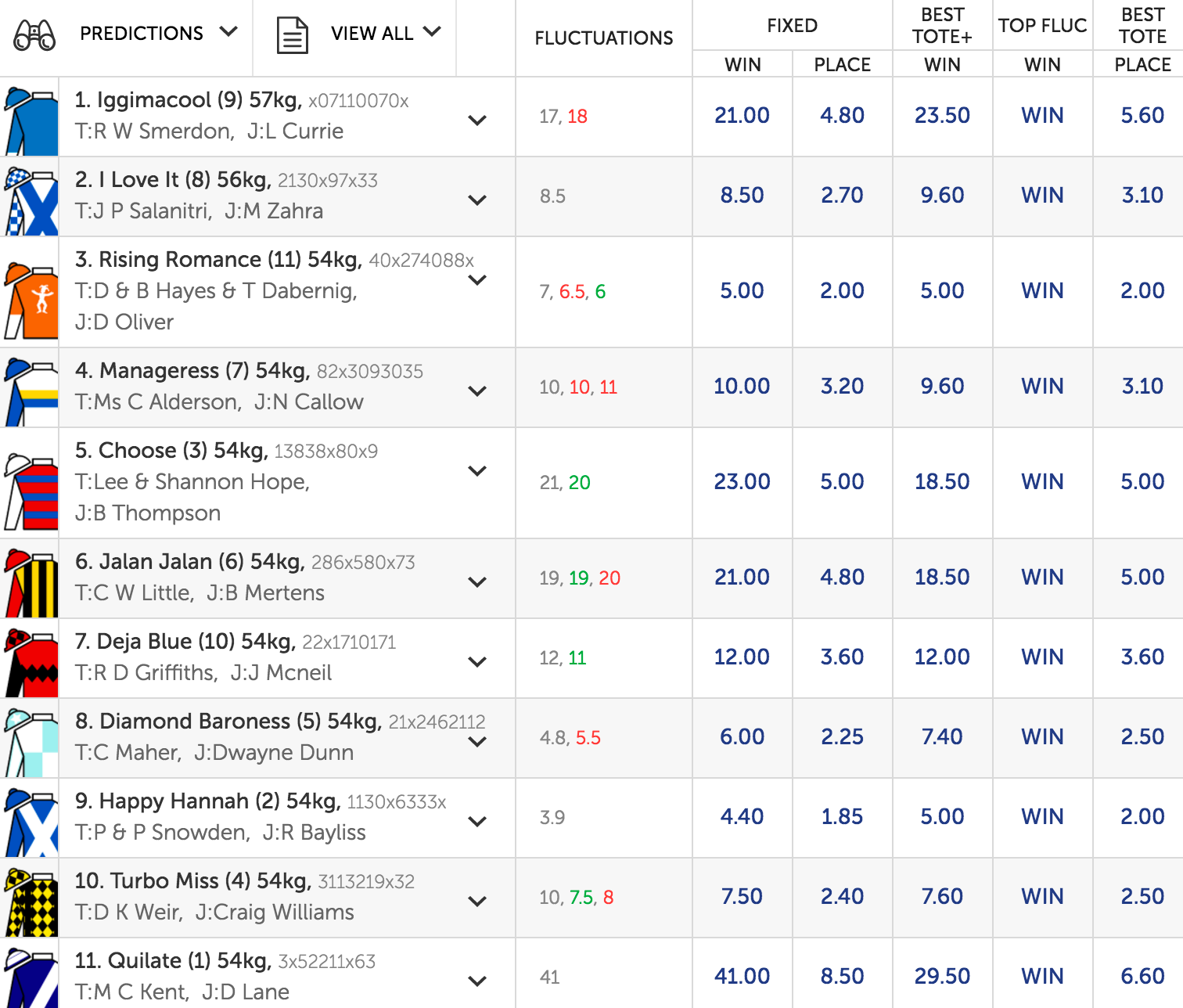
Task: Select fixed win odds 21.00 for Iggimacool
Action: tap(742, 116)
